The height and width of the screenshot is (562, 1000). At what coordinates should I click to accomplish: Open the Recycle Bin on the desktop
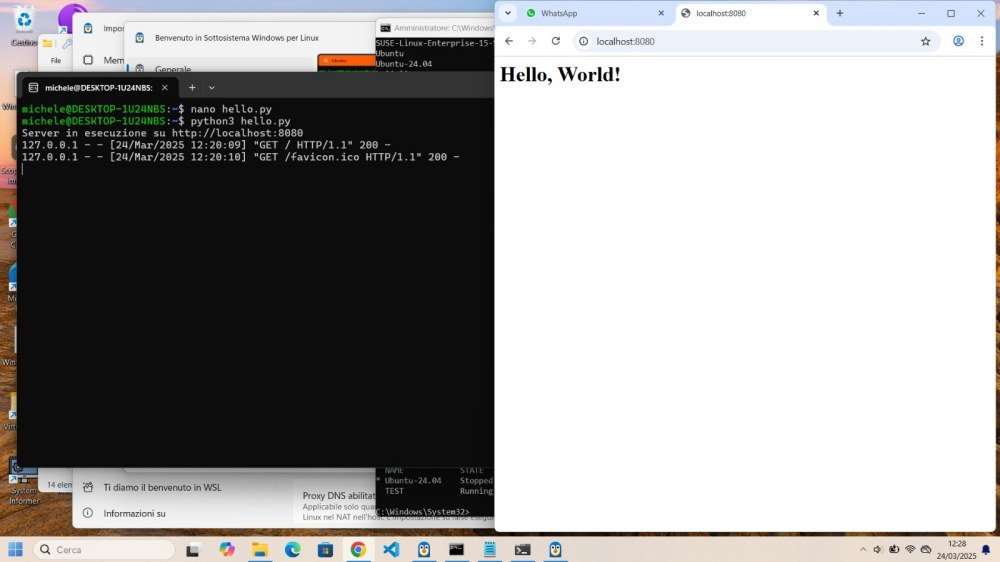[23, 20]
